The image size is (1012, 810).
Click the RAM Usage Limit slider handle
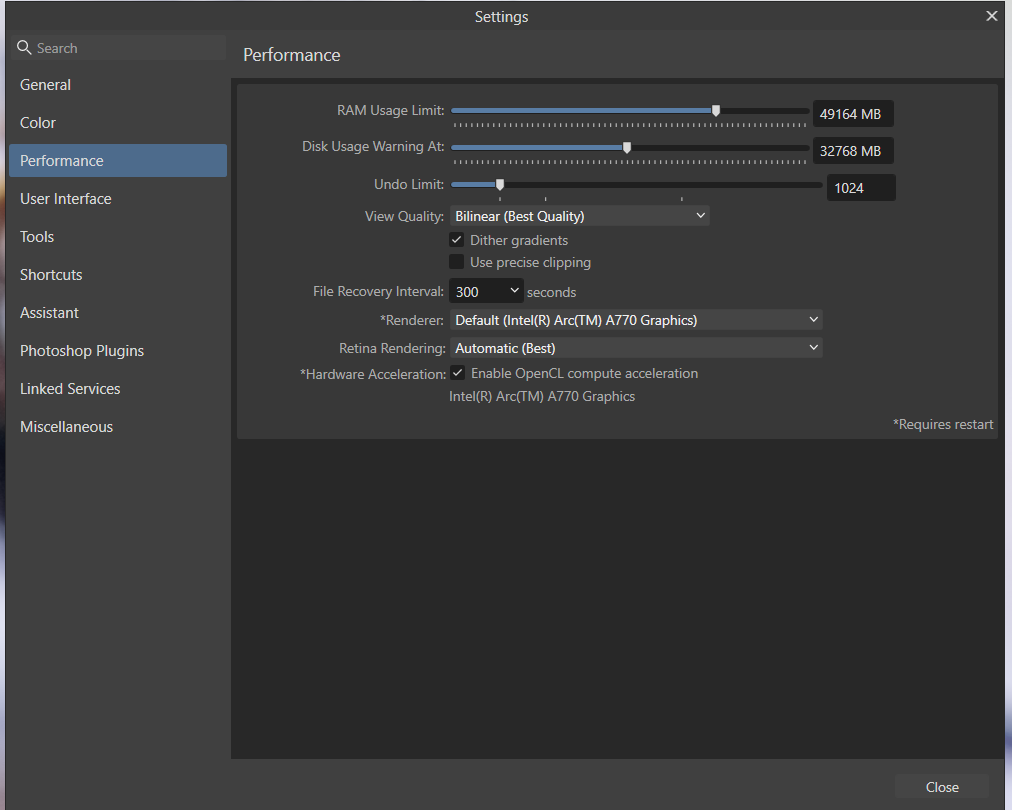coord(716,111)
